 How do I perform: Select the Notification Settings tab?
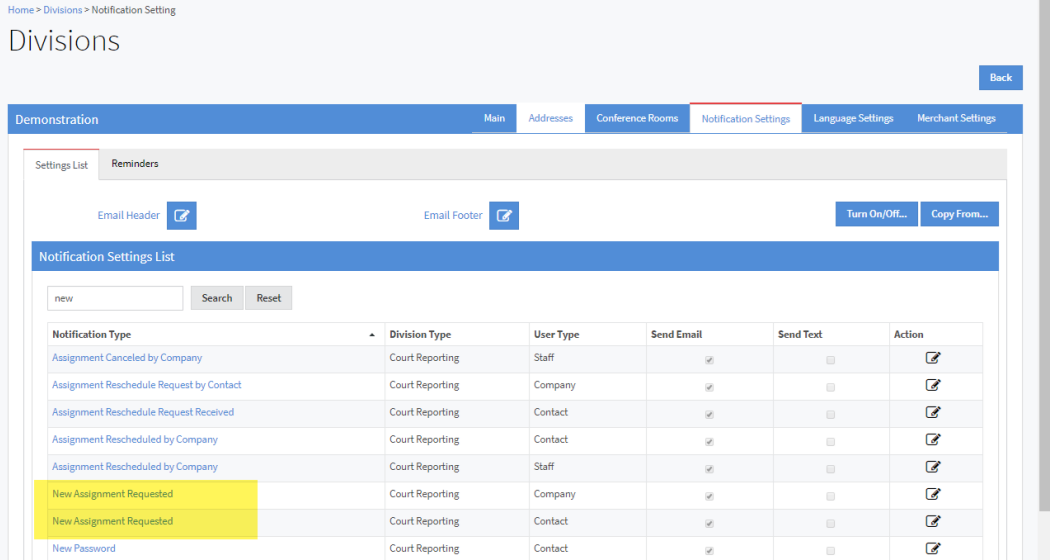coord(745,119)
